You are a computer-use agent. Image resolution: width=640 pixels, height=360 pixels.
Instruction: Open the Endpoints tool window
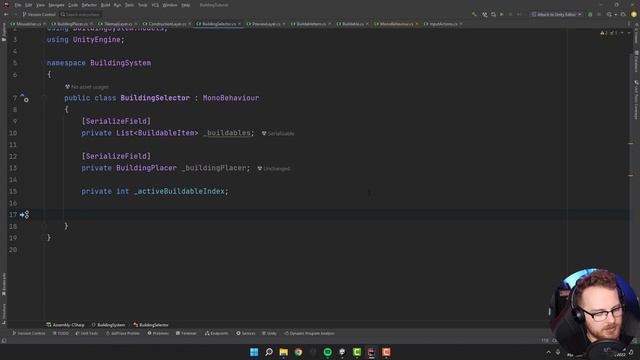[217, 333]
